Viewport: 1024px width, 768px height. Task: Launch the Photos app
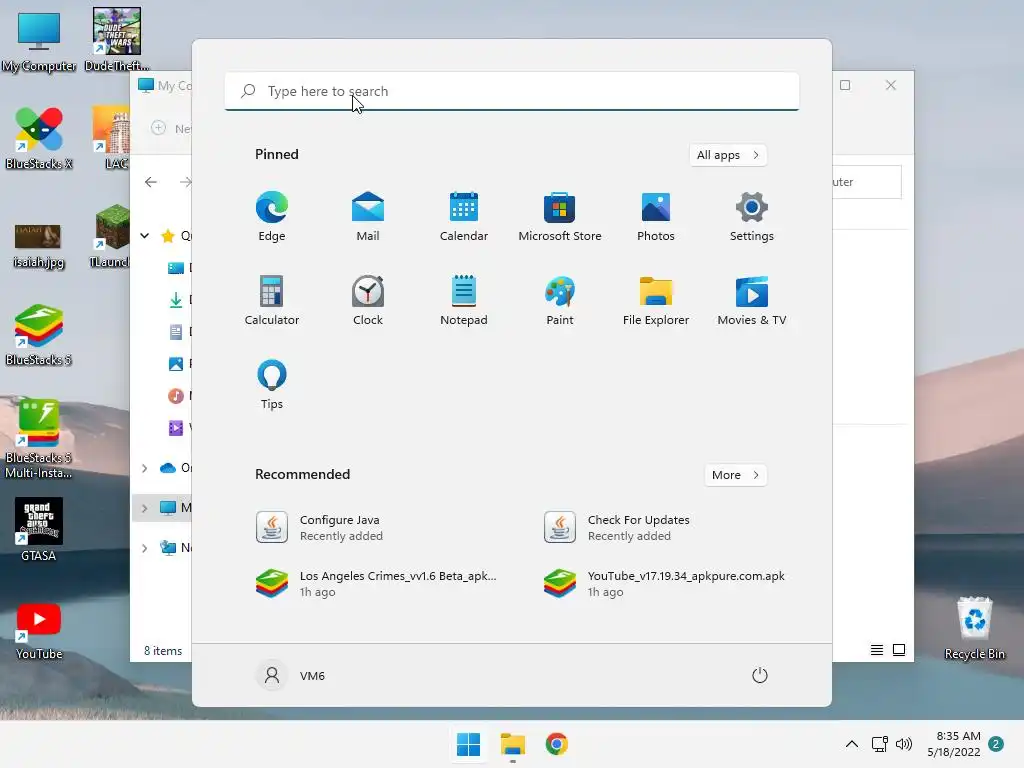pos(656,217)
